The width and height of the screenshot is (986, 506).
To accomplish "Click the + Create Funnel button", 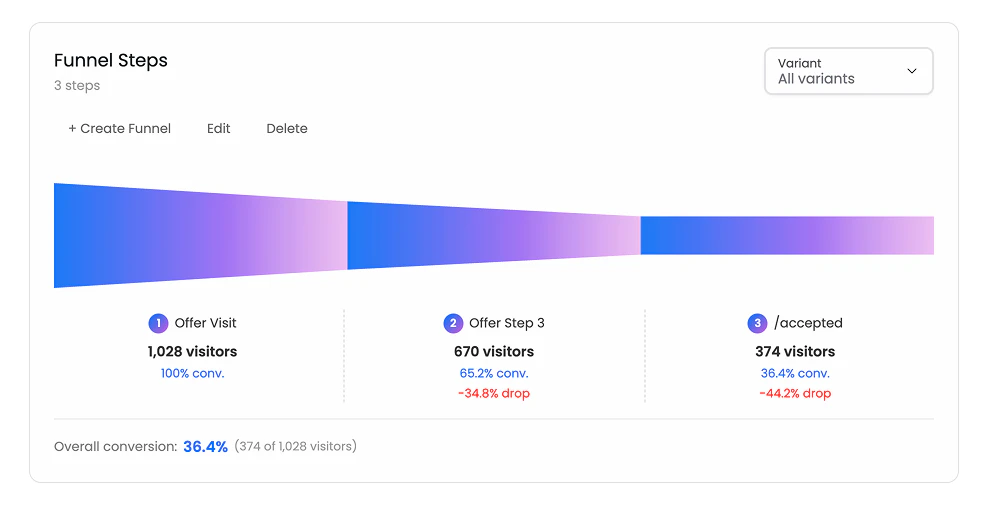I will 119,128.
